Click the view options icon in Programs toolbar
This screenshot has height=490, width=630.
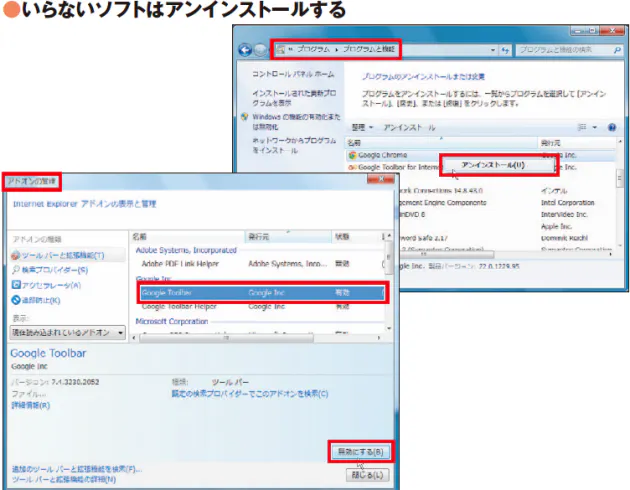(581, 127)
